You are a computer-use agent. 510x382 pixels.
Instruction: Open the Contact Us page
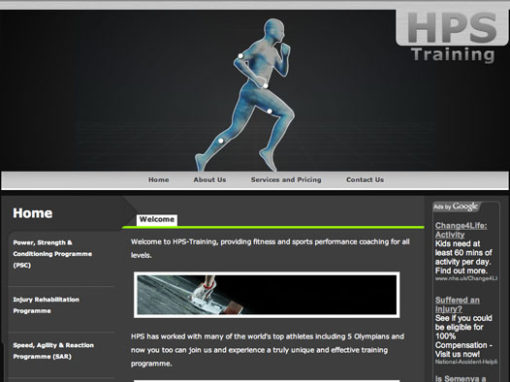tap(365, 180)
